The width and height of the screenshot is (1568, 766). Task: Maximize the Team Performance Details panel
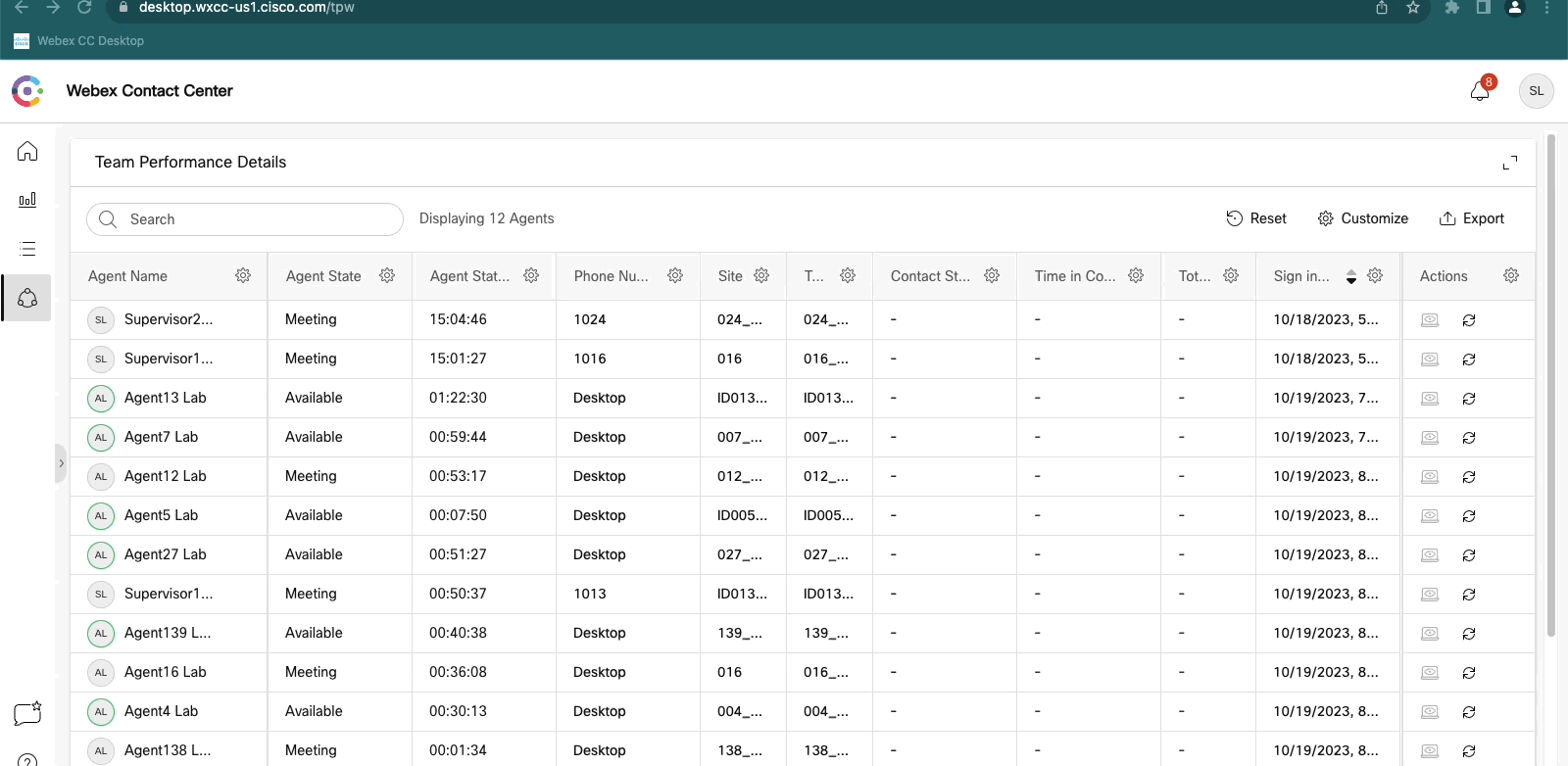[x=1509, y=163]
